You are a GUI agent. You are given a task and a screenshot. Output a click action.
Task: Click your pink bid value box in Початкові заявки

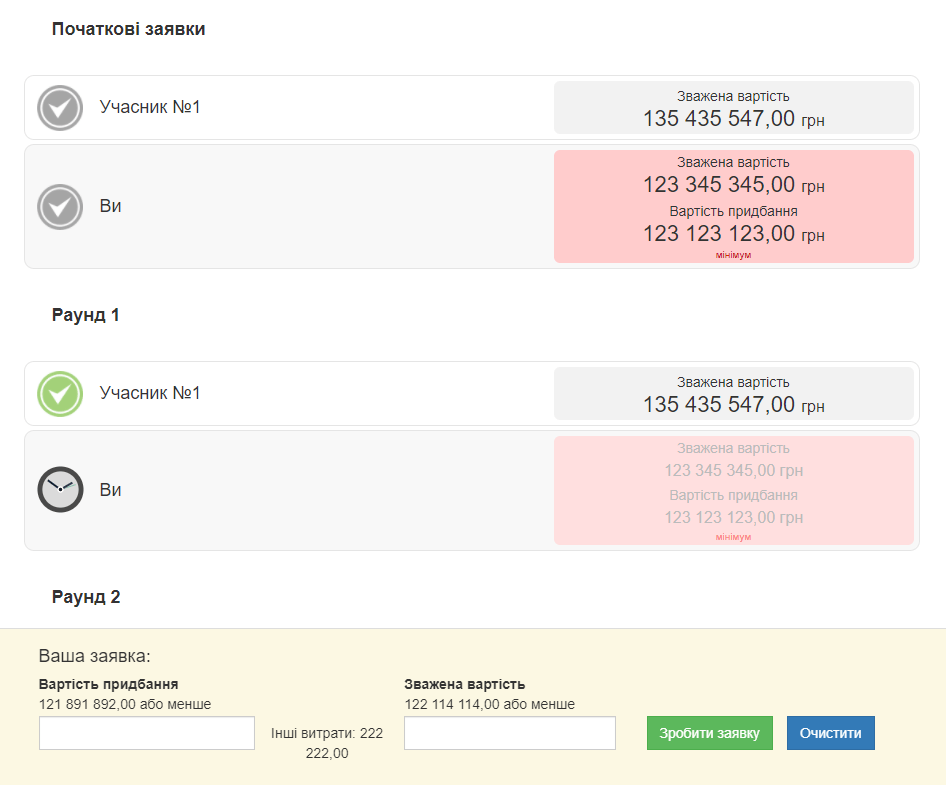click(733, 207)
